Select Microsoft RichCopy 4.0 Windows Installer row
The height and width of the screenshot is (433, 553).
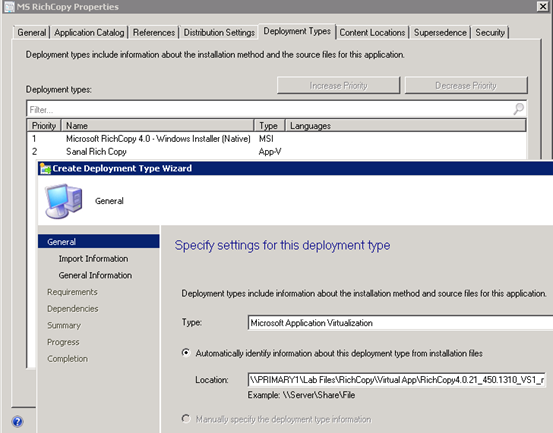tap(276, 139)
